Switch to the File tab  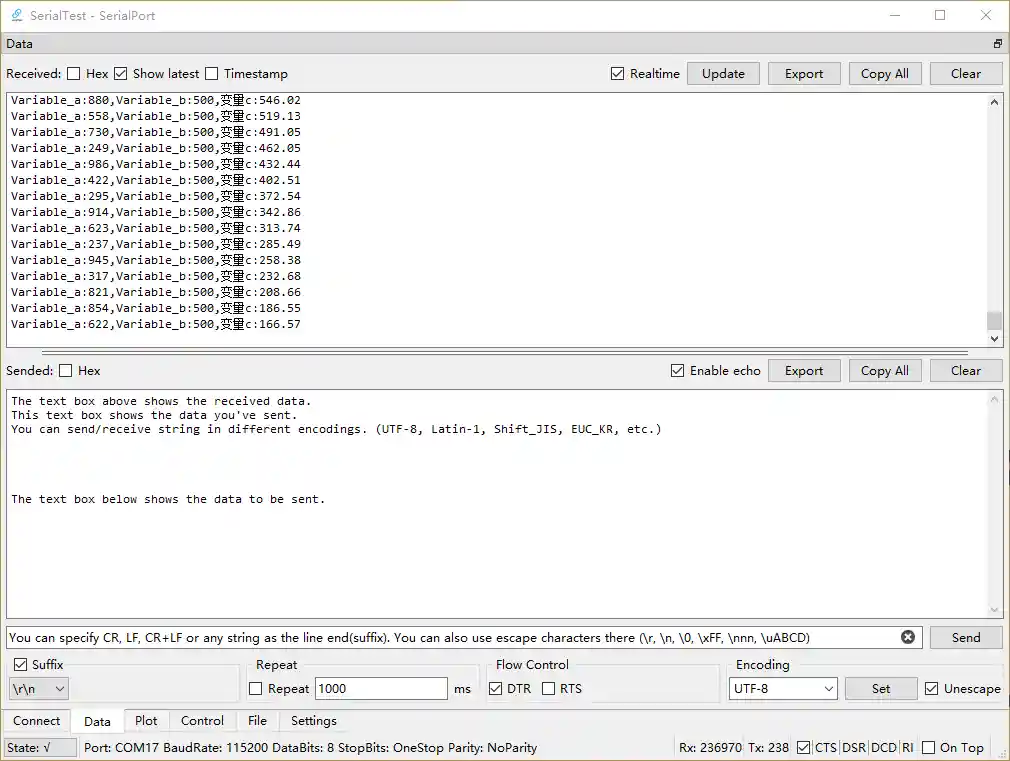257,720
